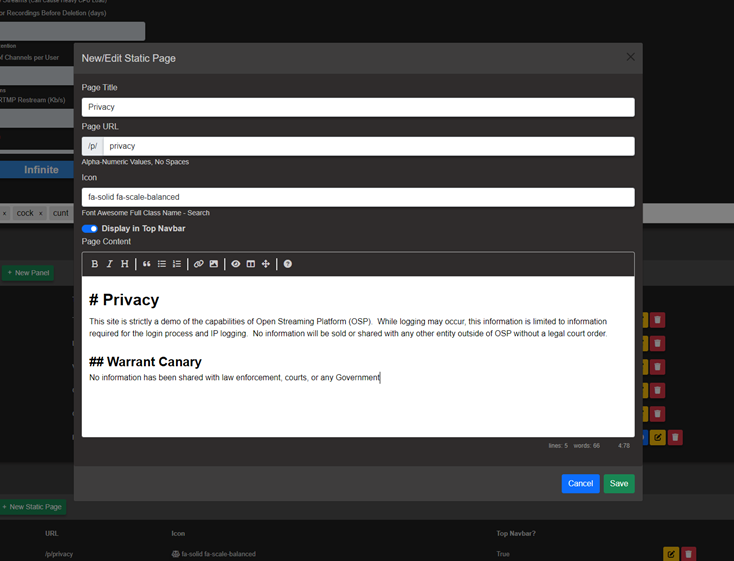Click the New Static Page button

[32, 507]
